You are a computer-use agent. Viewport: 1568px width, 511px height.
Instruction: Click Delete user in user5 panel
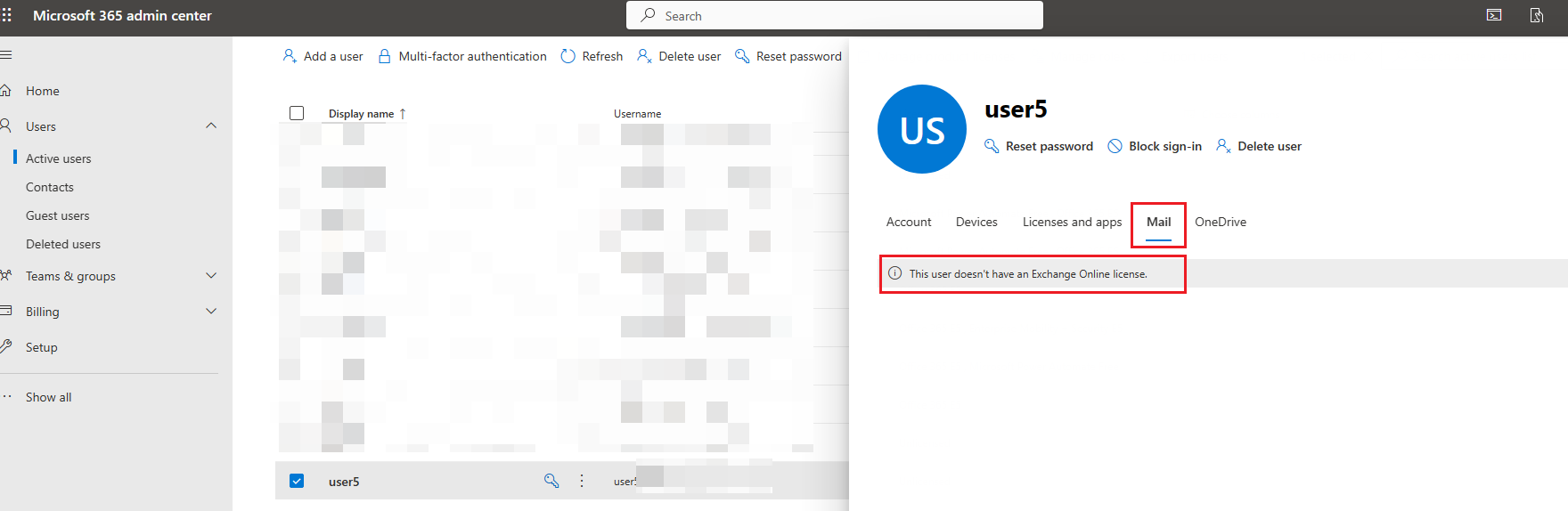click(1258, 146)
